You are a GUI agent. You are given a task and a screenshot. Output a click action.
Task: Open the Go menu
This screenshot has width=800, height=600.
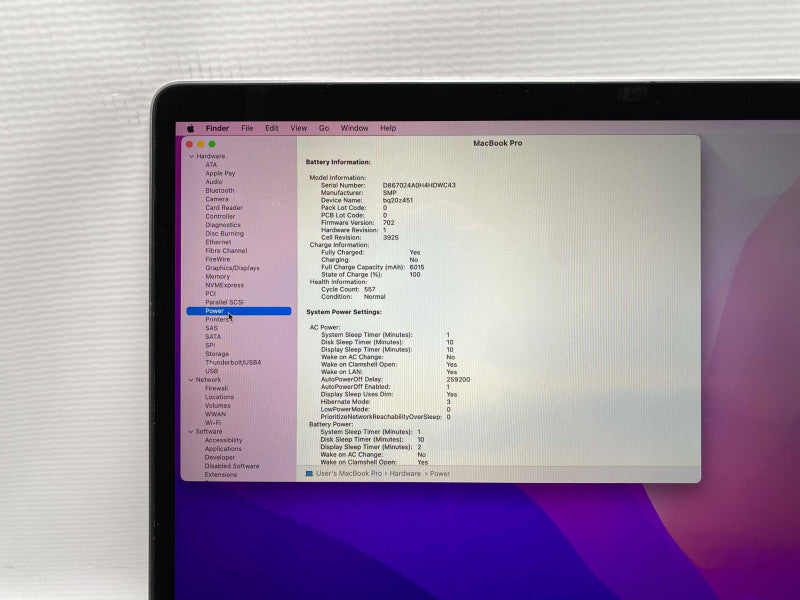pos(324,128)
